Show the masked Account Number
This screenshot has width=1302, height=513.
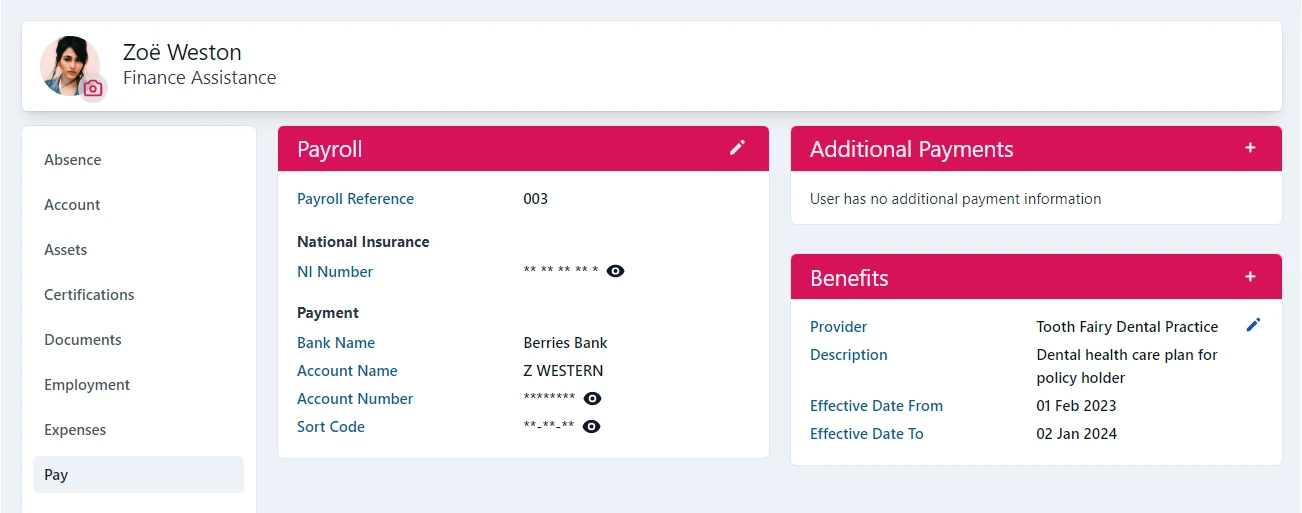coord(592,399)
